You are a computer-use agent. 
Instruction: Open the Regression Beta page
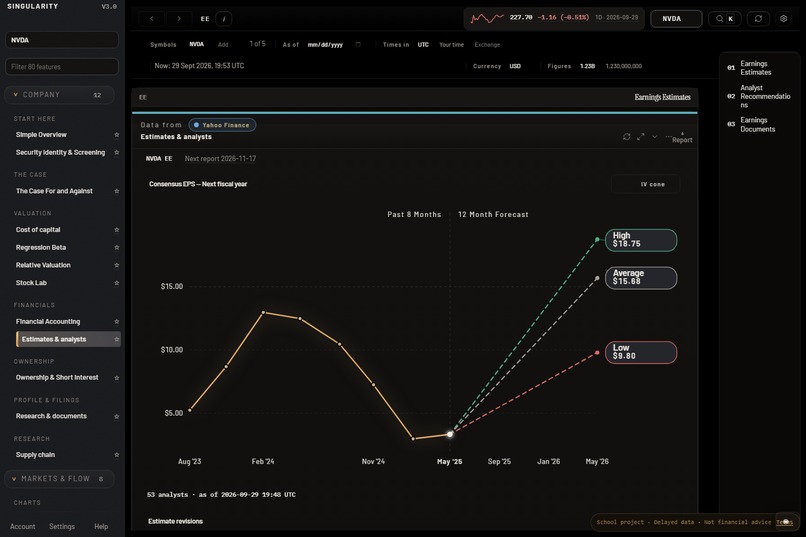(41, 248)
